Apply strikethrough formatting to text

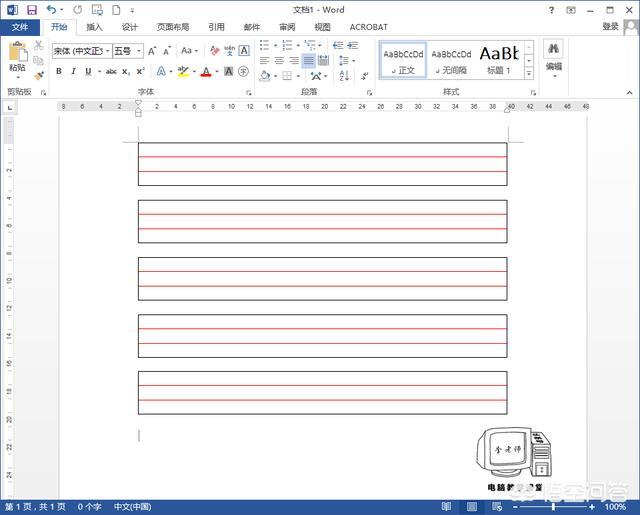(111, 72)
